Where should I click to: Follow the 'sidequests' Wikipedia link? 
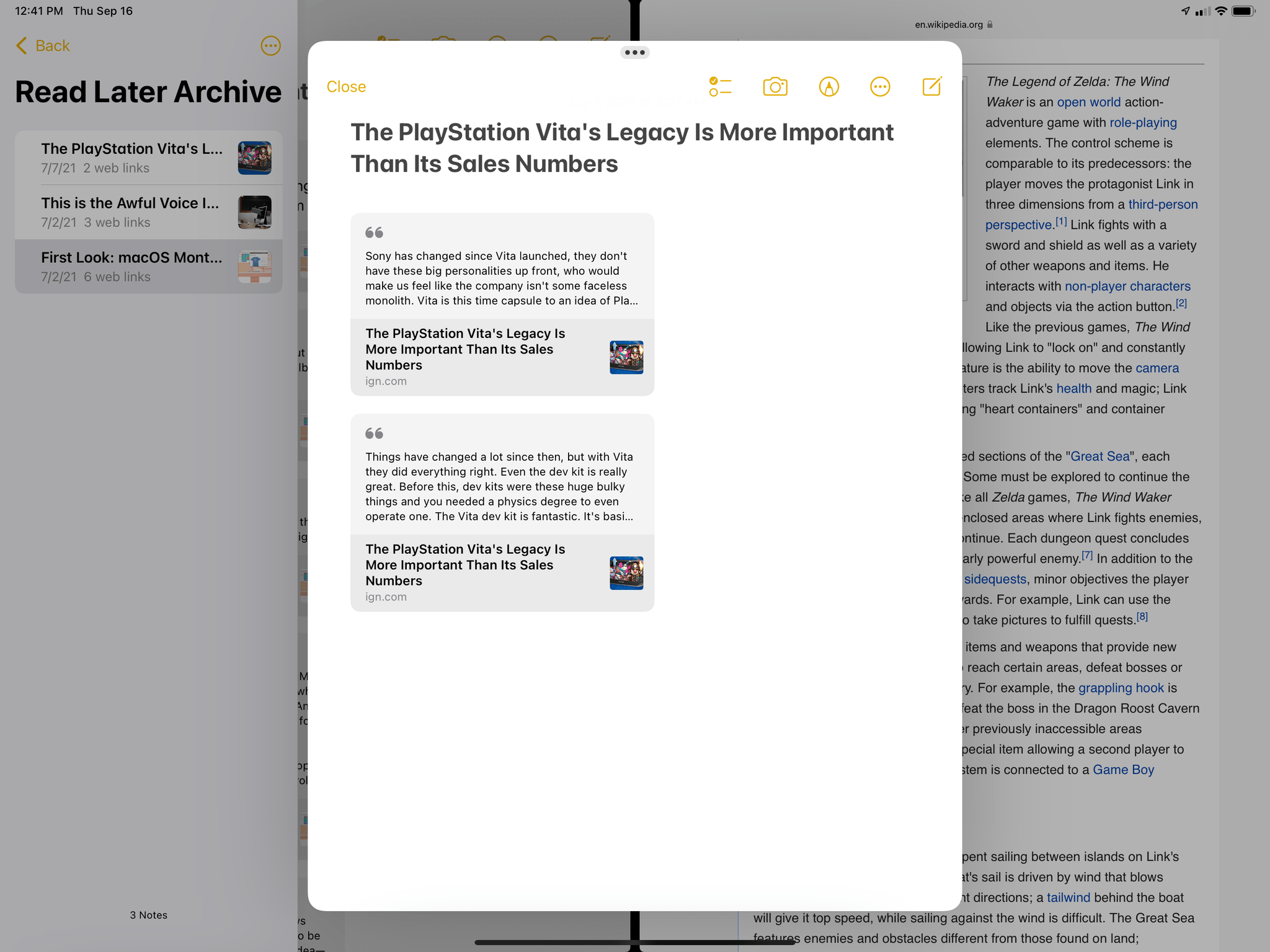[x=995, y=579]
